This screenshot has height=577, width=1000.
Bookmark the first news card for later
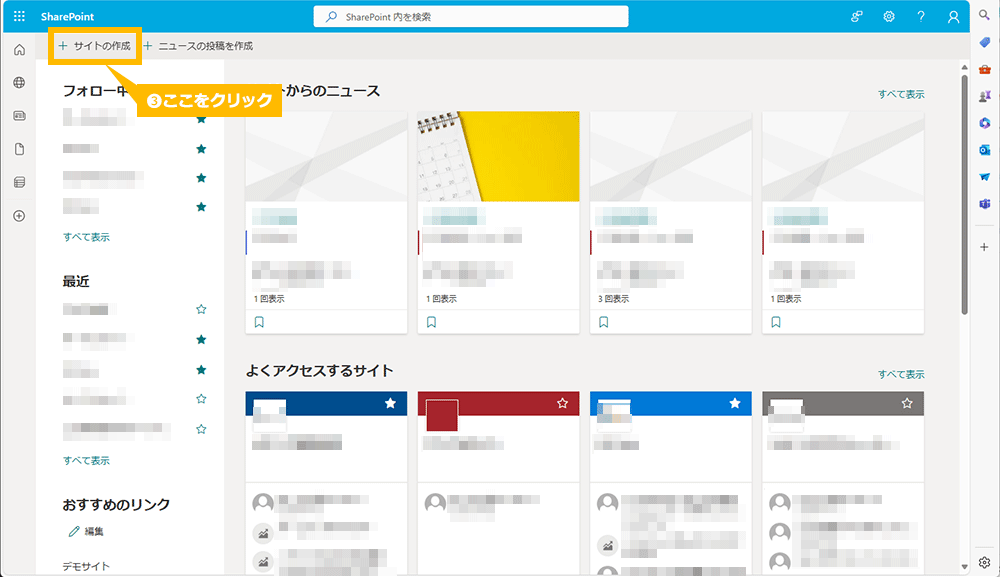(259, 322)
